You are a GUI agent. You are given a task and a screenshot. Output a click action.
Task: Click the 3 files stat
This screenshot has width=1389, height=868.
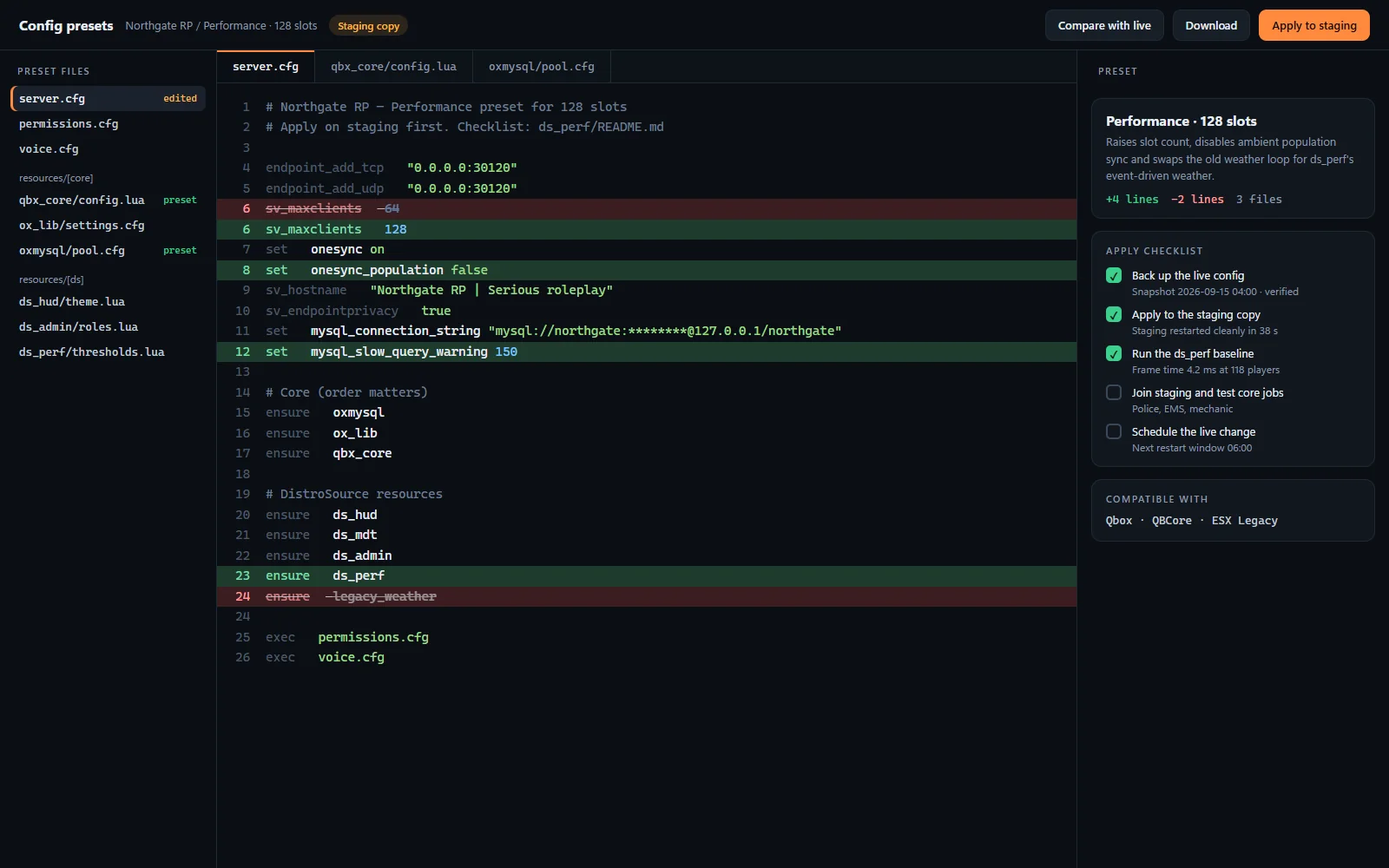click(x=1259, y=199)
